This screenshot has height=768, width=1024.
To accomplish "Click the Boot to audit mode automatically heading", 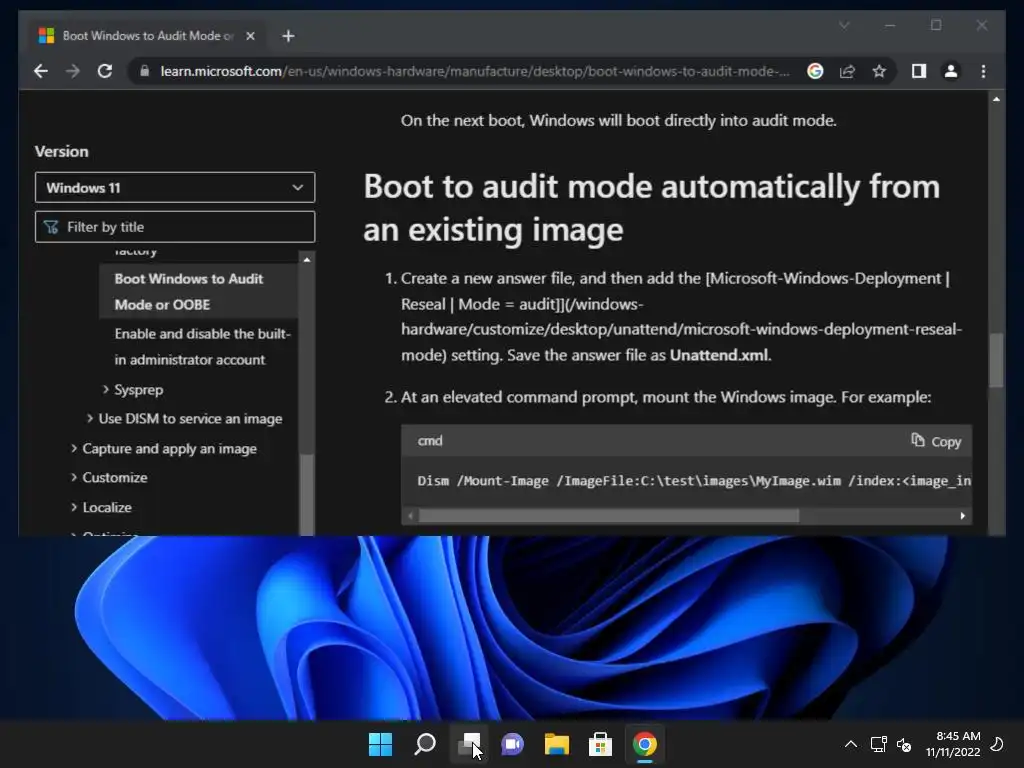I will [x=651, y=208].
